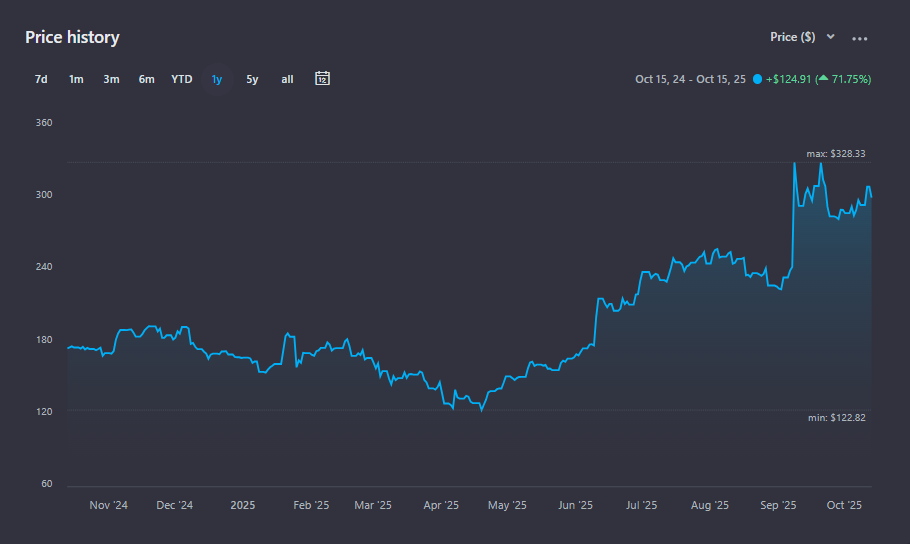Image resolution: width=910 pixels, height=544 pixels.
Task: Switch chart to 5y range
Action: coord(252,79)
